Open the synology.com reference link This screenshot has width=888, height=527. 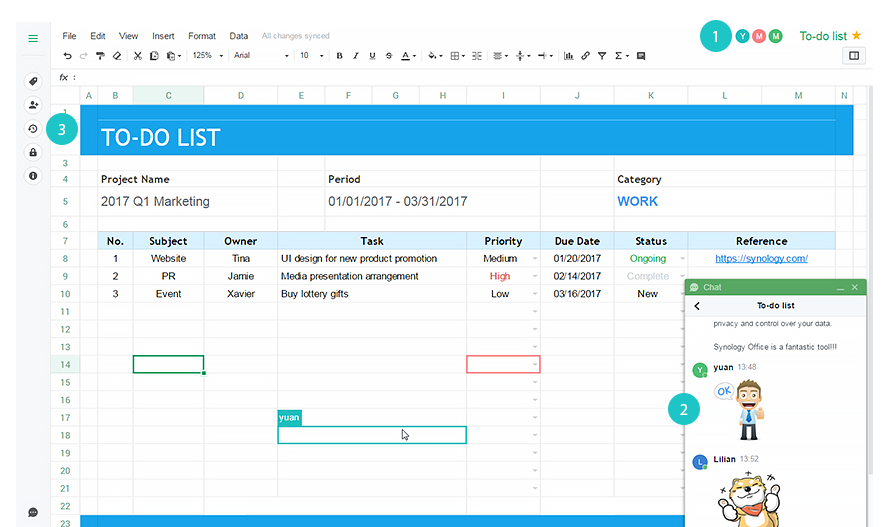coord(761,259)
